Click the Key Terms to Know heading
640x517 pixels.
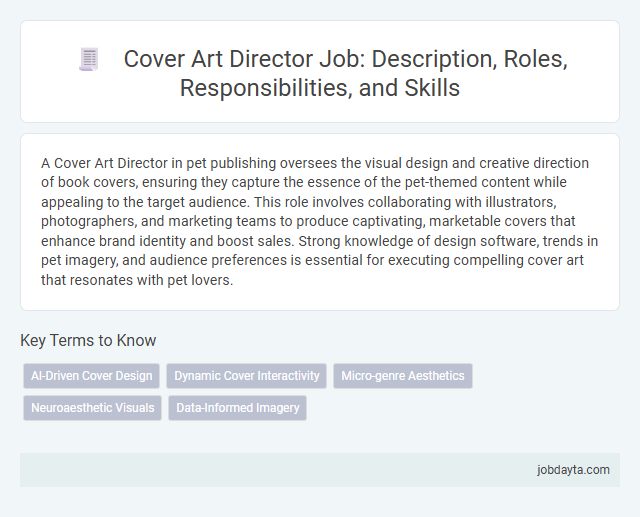pyautogui.click(x=88, y=340)
